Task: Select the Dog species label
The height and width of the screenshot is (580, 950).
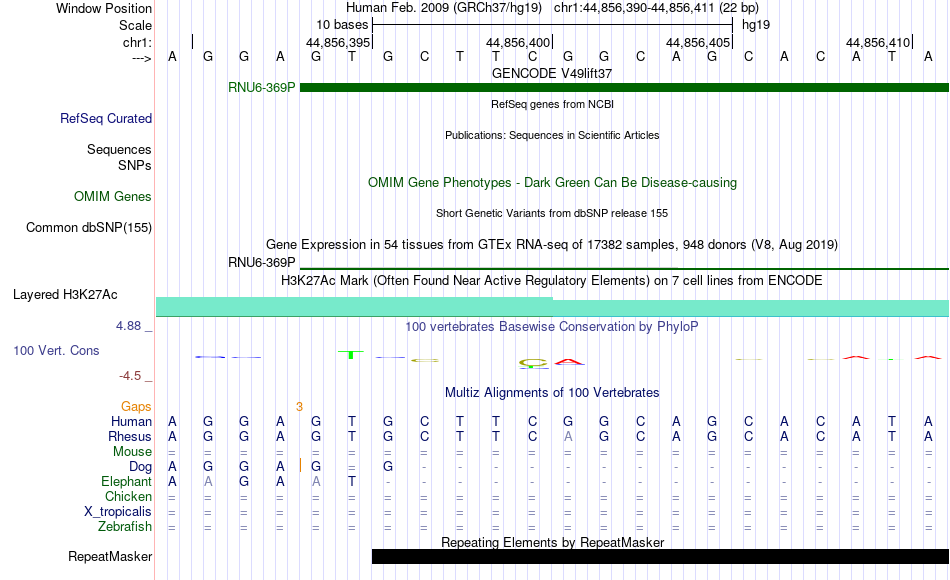Action: [x=141, y=467]
